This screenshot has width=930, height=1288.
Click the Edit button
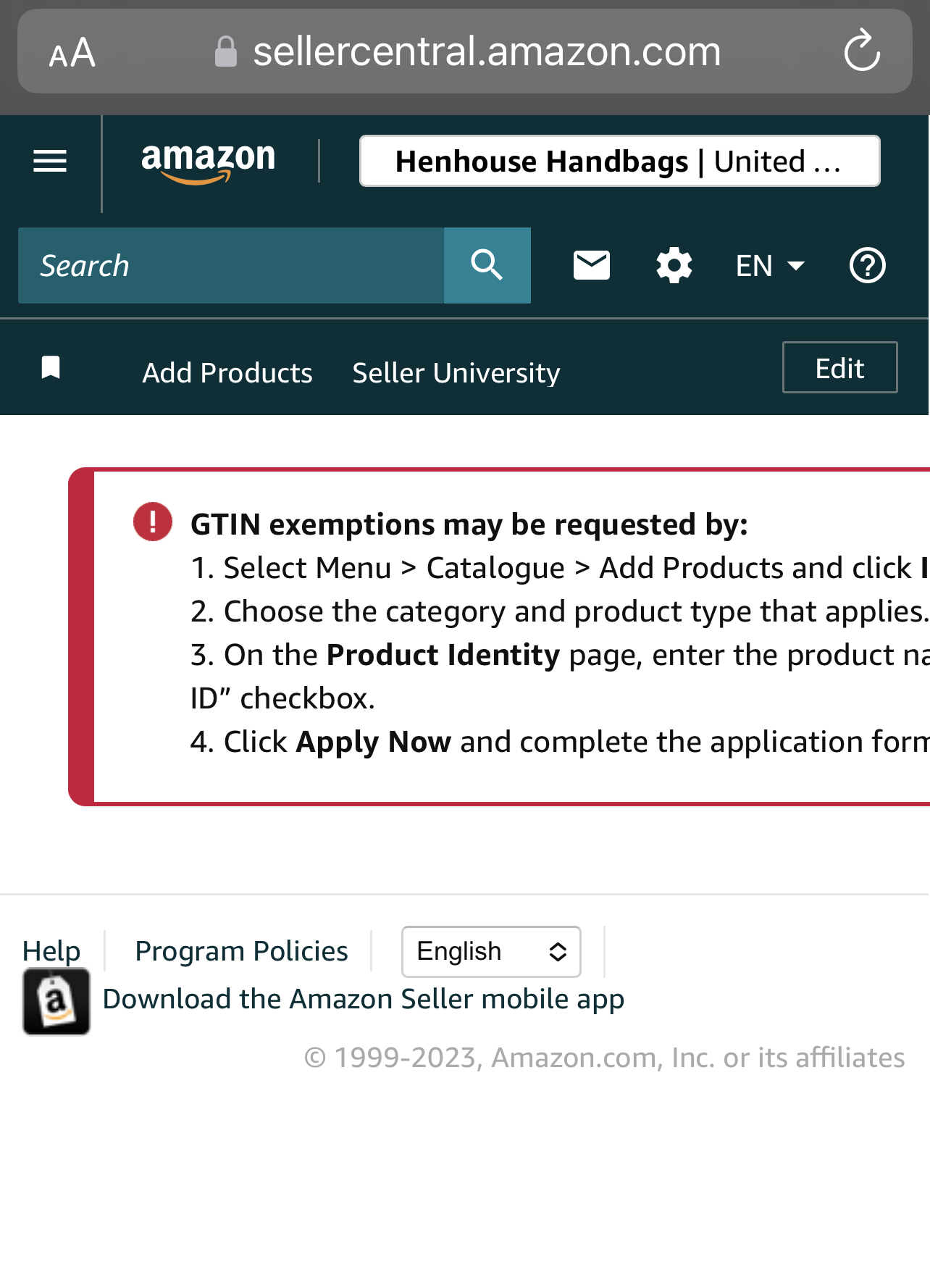coord(840,367)
